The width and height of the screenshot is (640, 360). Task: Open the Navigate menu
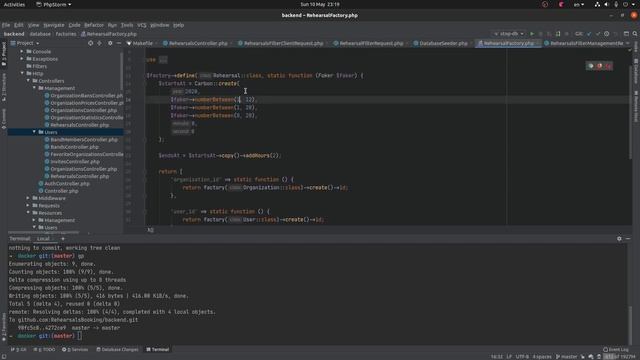[x=54, y=25]
